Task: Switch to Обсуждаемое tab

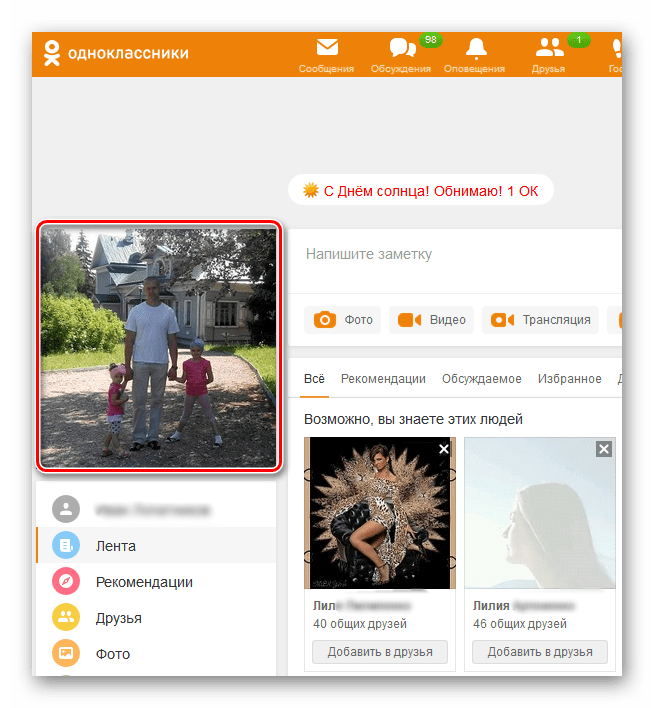Action: (x=481, y=378)
